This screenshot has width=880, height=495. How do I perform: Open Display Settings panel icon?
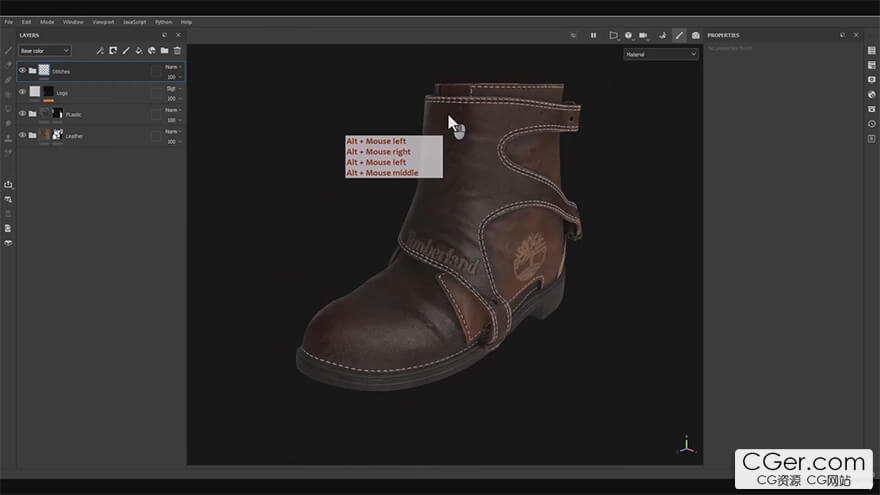coord(872,80)
